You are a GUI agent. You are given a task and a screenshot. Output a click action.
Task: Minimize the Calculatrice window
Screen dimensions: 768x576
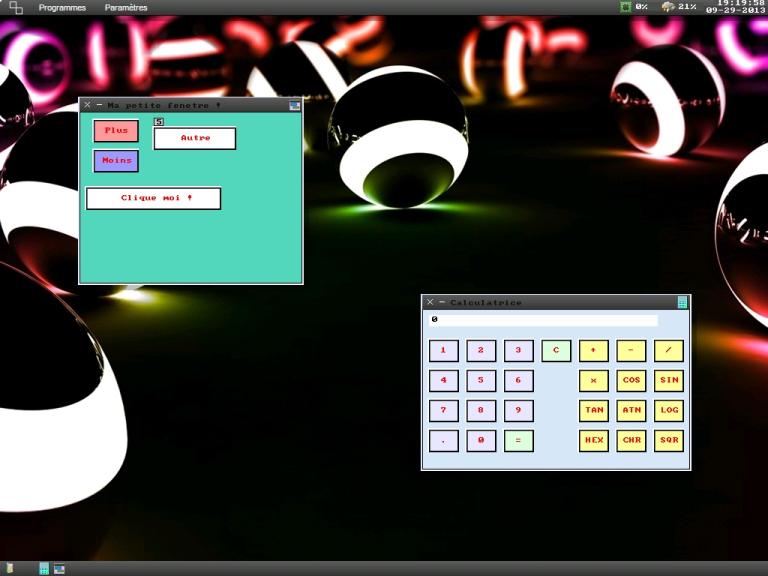442,302
